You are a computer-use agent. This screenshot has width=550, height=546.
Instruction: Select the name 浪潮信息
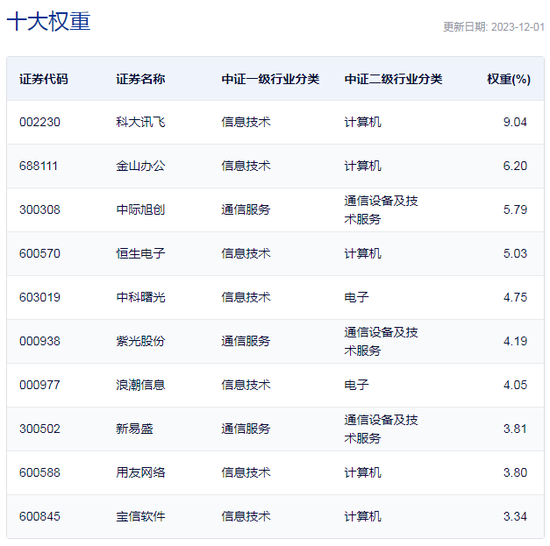(x=140, y=385)
